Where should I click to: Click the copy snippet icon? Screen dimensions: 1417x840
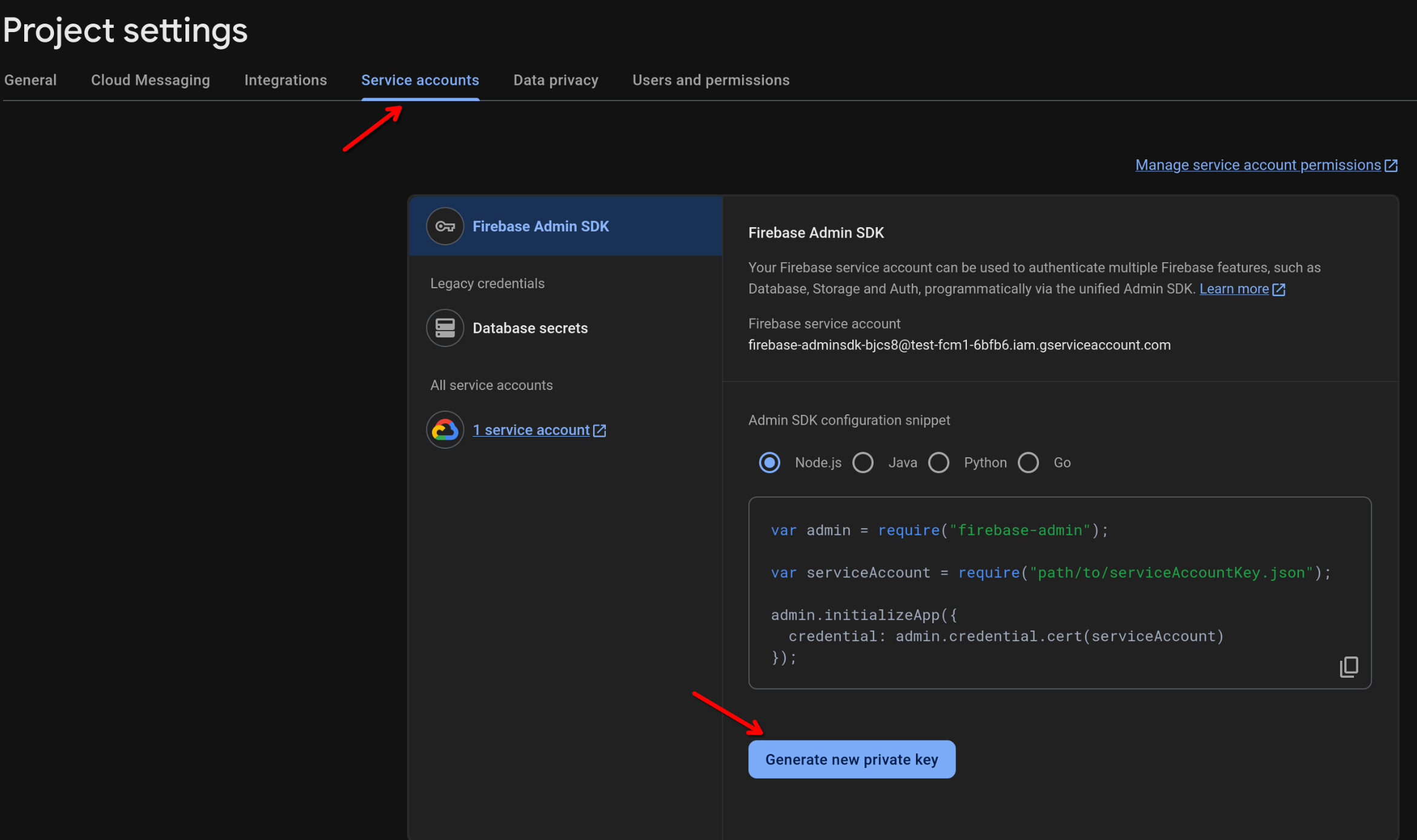tap(1349, 667)
